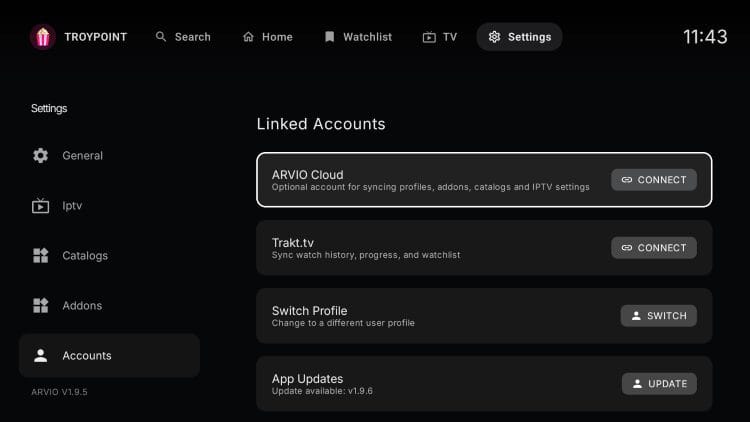Click the App Updates title text

[308, 378]
